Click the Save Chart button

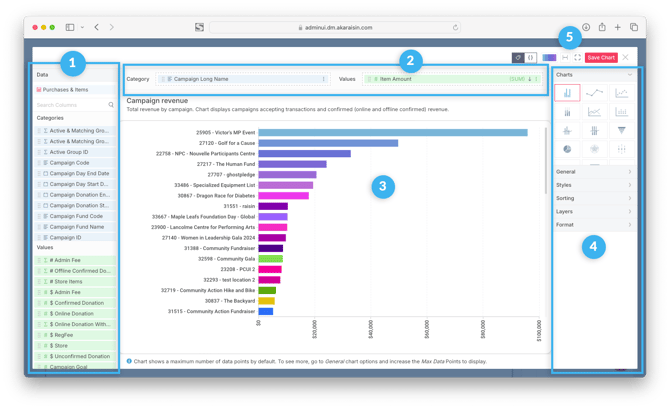point(601,57)
